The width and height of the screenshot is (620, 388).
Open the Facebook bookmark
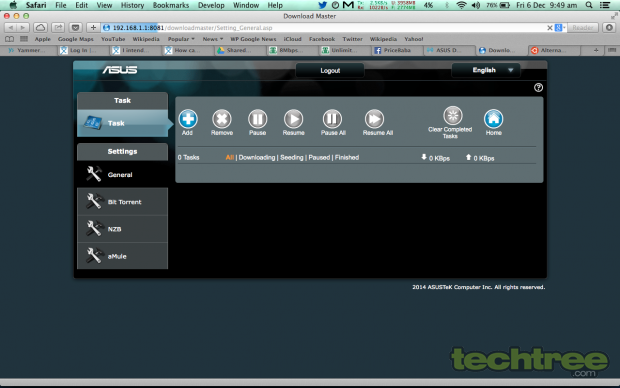pyautogui.click(x=322, y=39)
